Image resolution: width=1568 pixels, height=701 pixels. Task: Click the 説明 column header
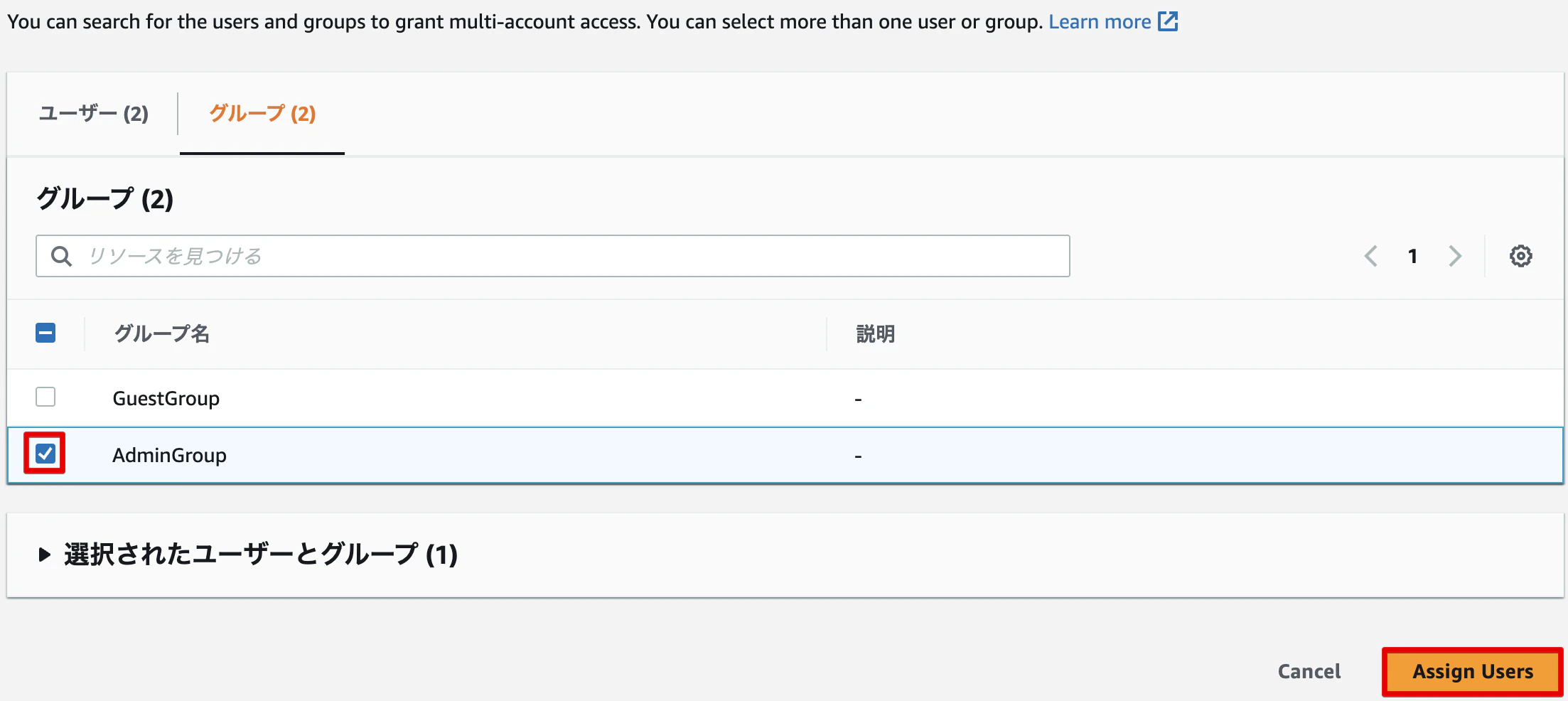tap(876, 333)
